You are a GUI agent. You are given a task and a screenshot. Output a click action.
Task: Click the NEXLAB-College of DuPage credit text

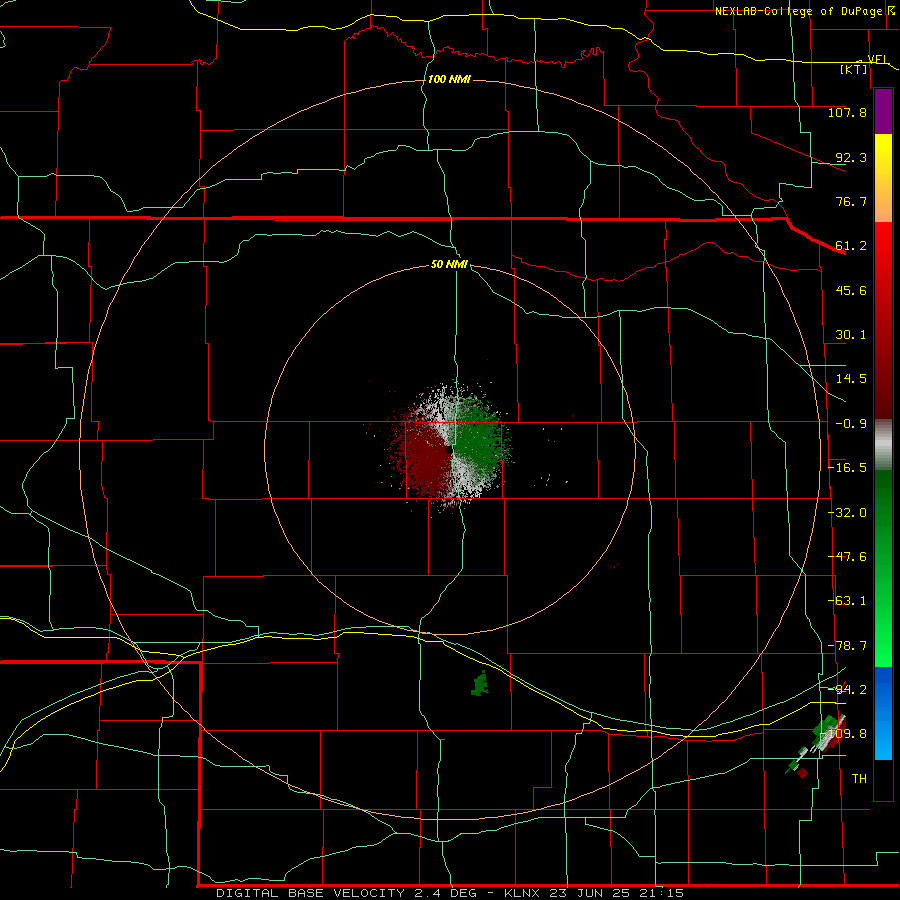click(x=802, y=11)
